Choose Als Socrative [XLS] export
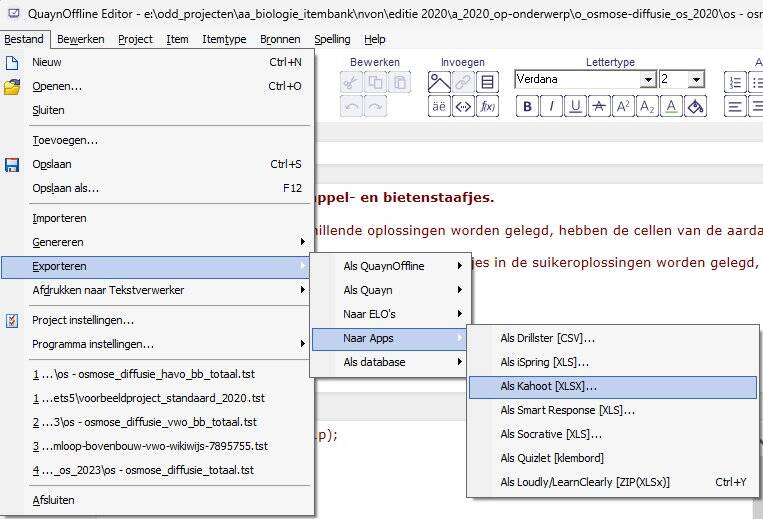This screenshot has width=763, height=519. (613, 434)
